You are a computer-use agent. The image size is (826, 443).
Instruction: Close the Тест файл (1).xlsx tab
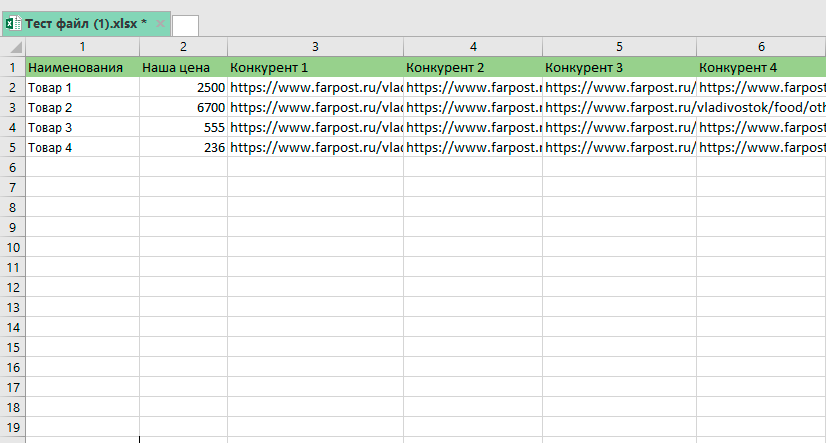(160, 23)
